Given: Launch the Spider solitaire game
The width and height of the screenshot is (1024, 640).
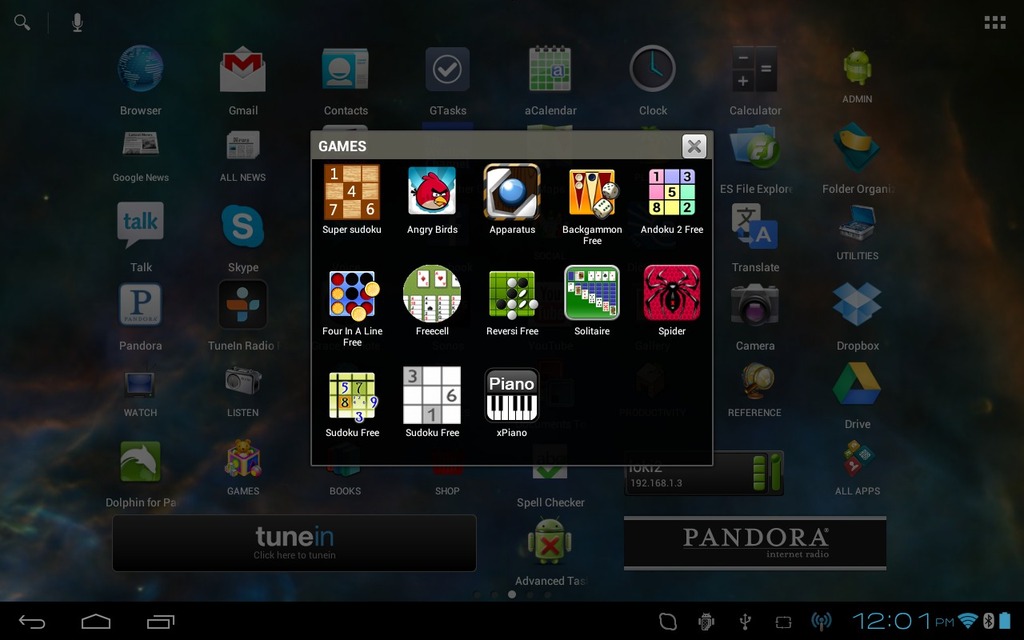Looking at the screenshot, I should tap(671, 293).
